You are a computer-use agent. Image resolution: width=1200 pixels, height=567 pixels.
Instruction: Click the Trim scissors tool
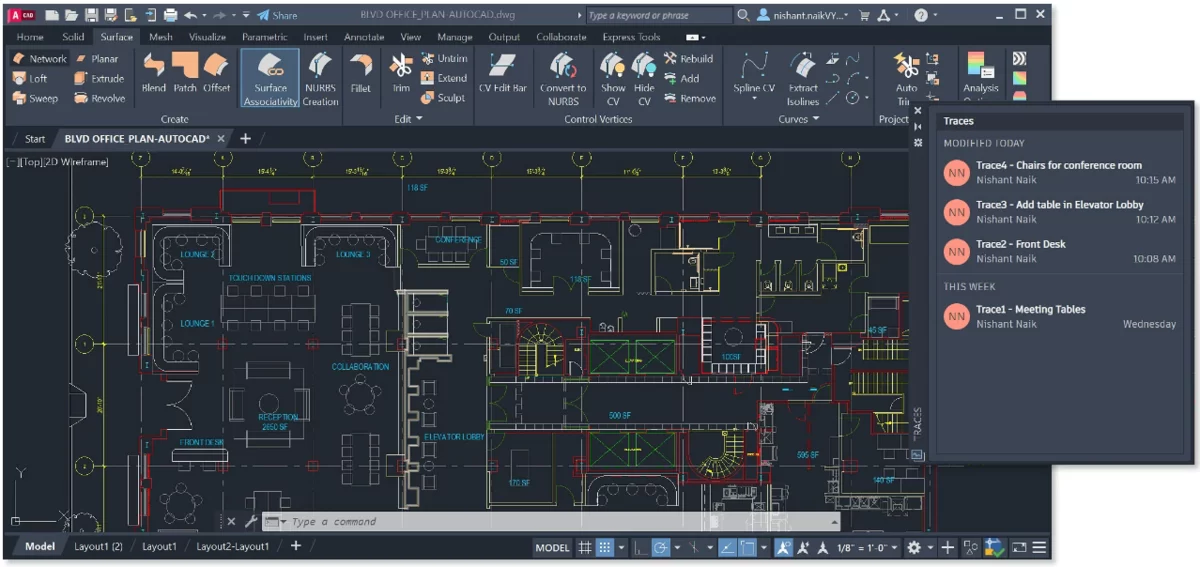[401, 73]
